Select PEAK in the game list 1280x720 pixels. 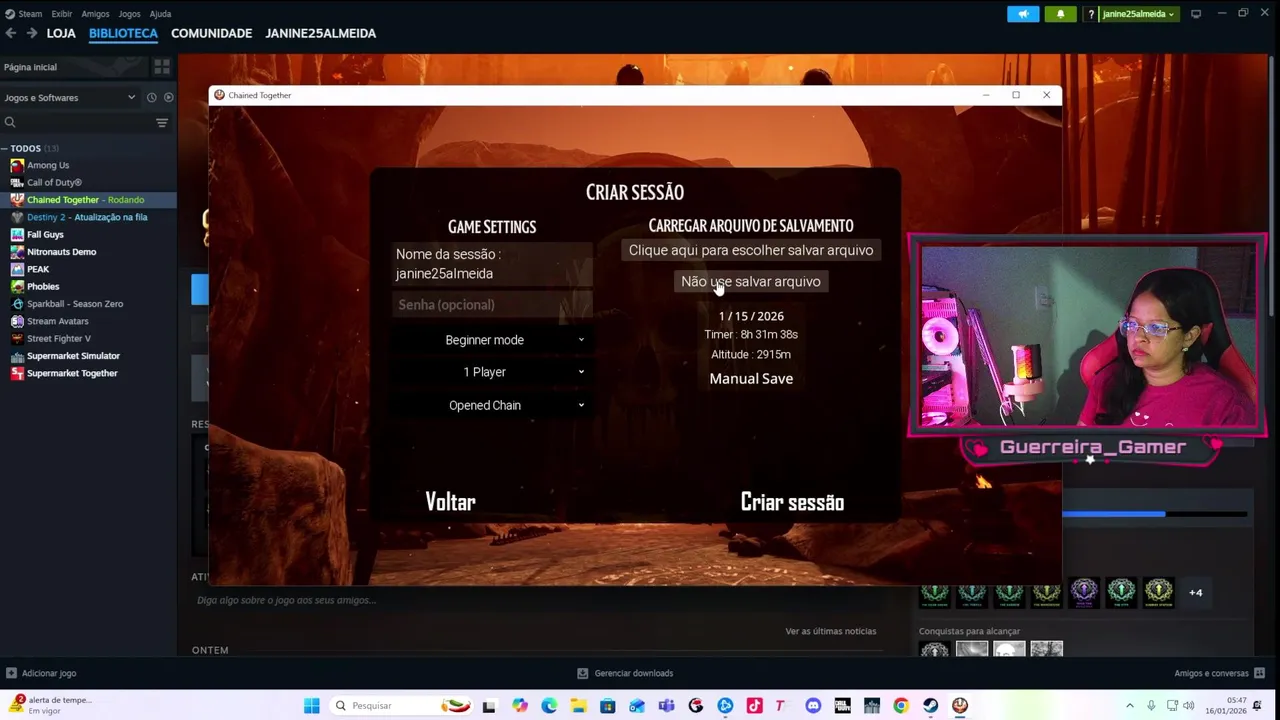[38, 269]
